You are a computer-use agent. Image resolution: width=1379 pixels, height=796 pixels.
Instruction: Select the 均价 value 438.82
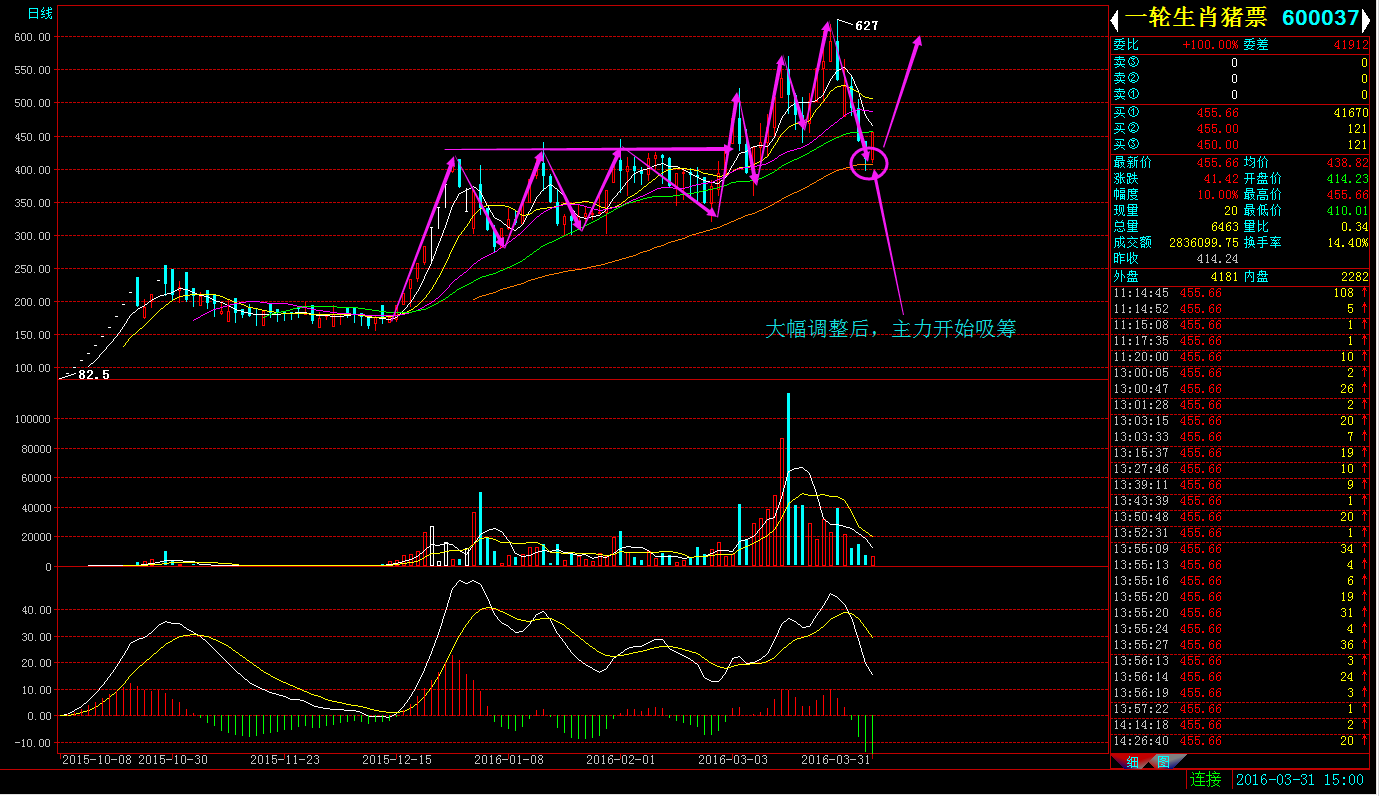[1347, 162]
